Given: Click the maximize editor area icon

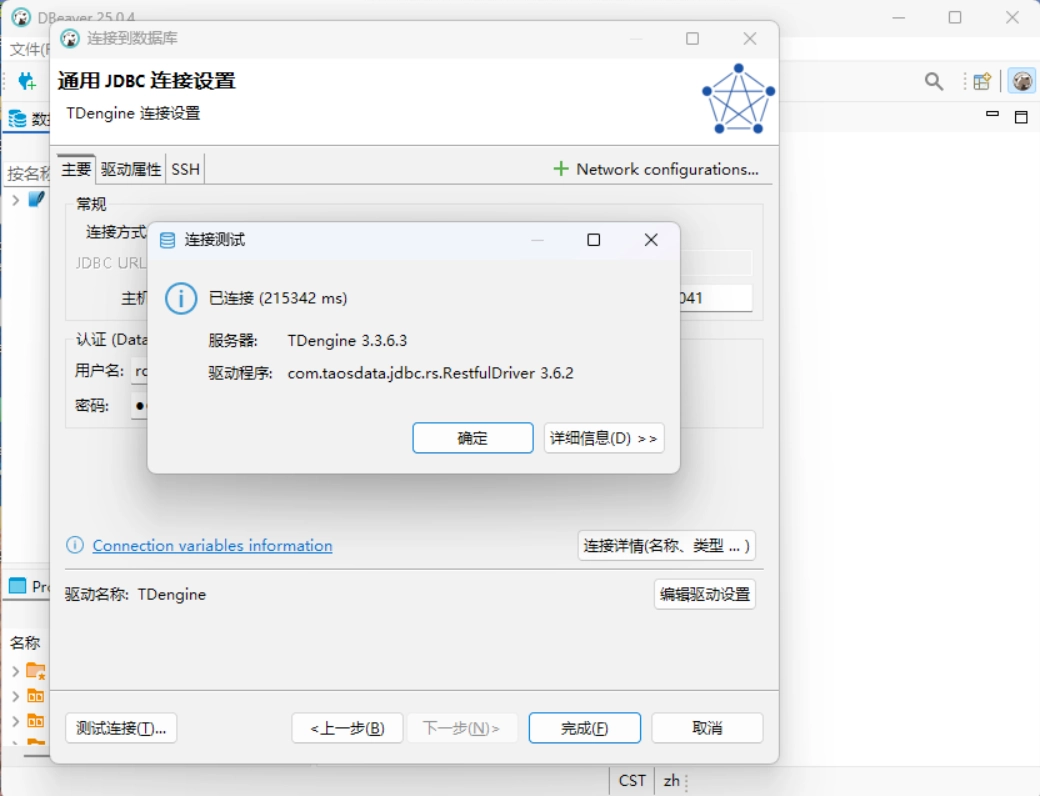Looking at the screenshot, I should (1021, 117).
